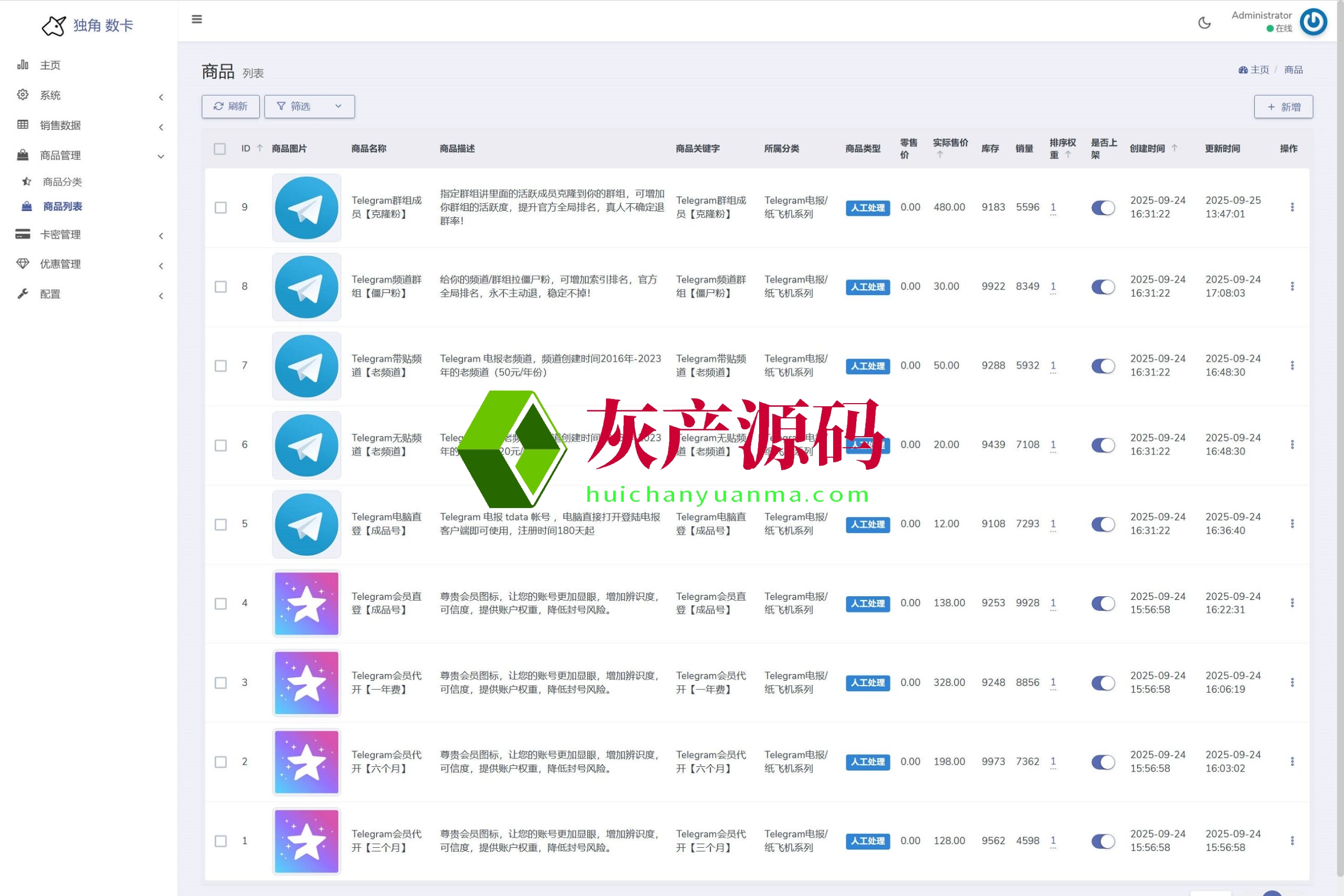Toggle dark mode moon icon
Image resolution: width=1344 pixels, height=896 pixels.
[x=1204, y=23]
